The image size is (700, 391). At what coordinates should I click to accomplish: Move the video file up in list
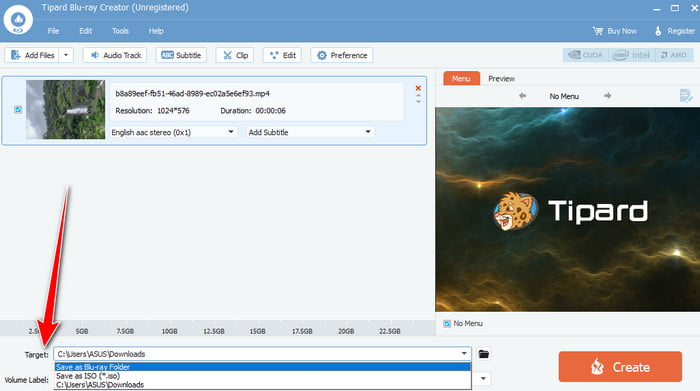click(418, 95)
